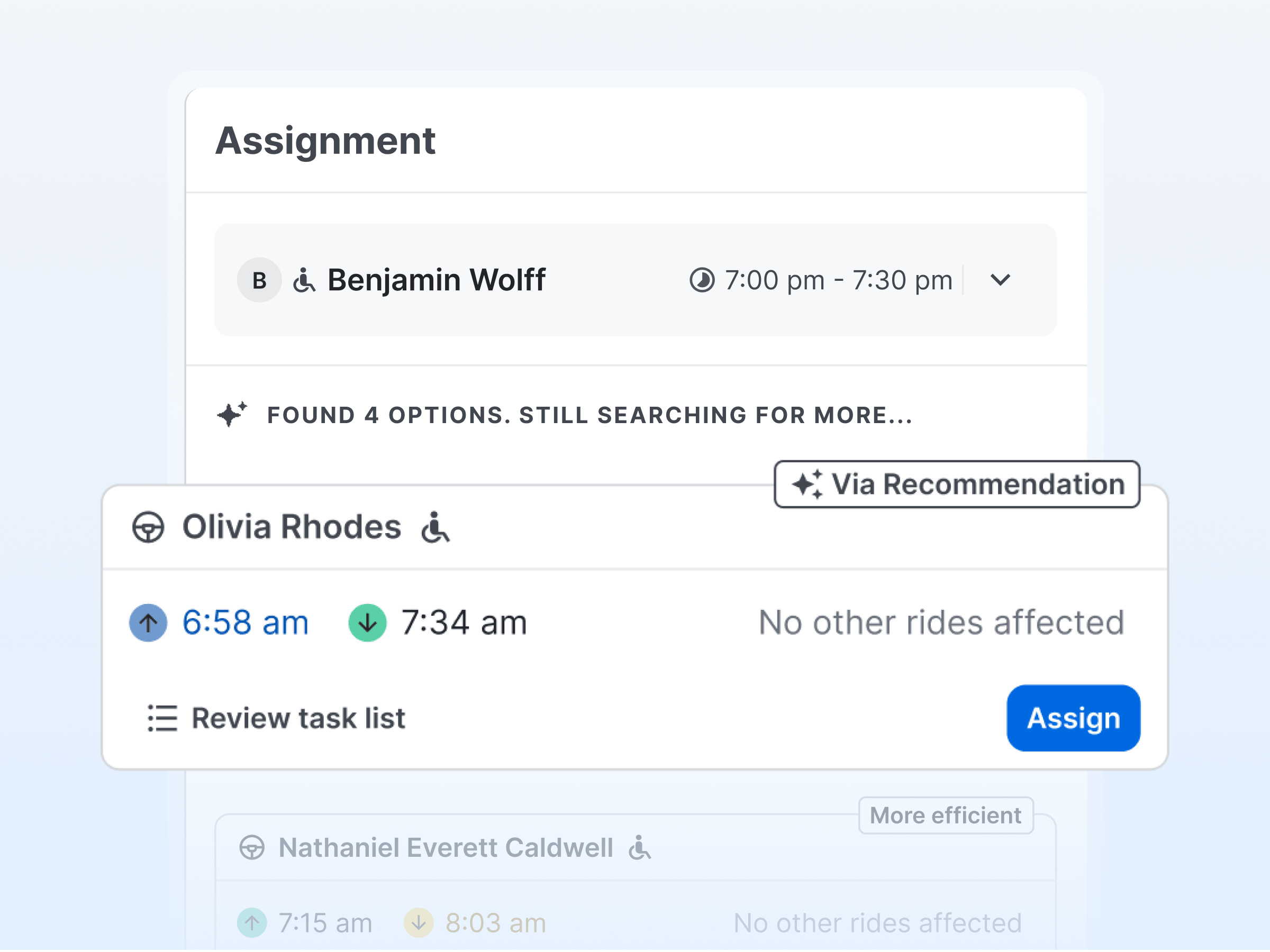Click wheelchair icon next to Nathaniel Everett Caldwell
Viewport: 1270px width, 952px height.
(640, 848)
